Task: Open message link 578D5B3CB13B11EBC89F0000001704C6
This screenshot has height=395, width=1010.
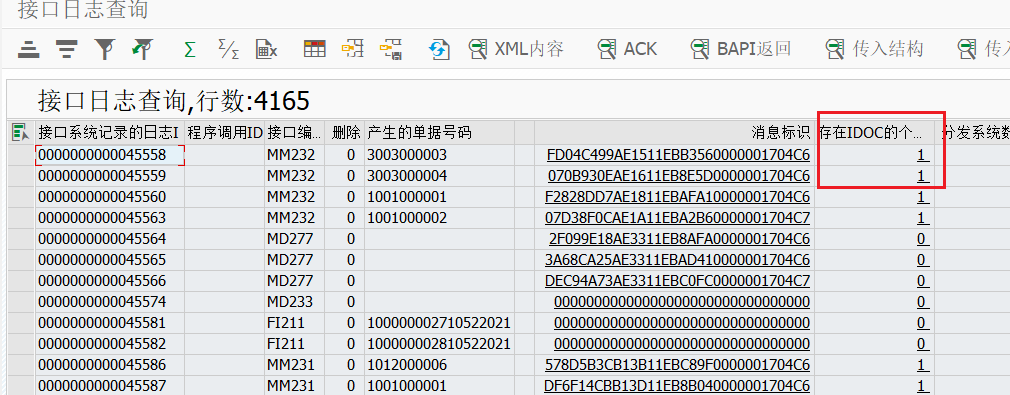Action: (677, 365)
